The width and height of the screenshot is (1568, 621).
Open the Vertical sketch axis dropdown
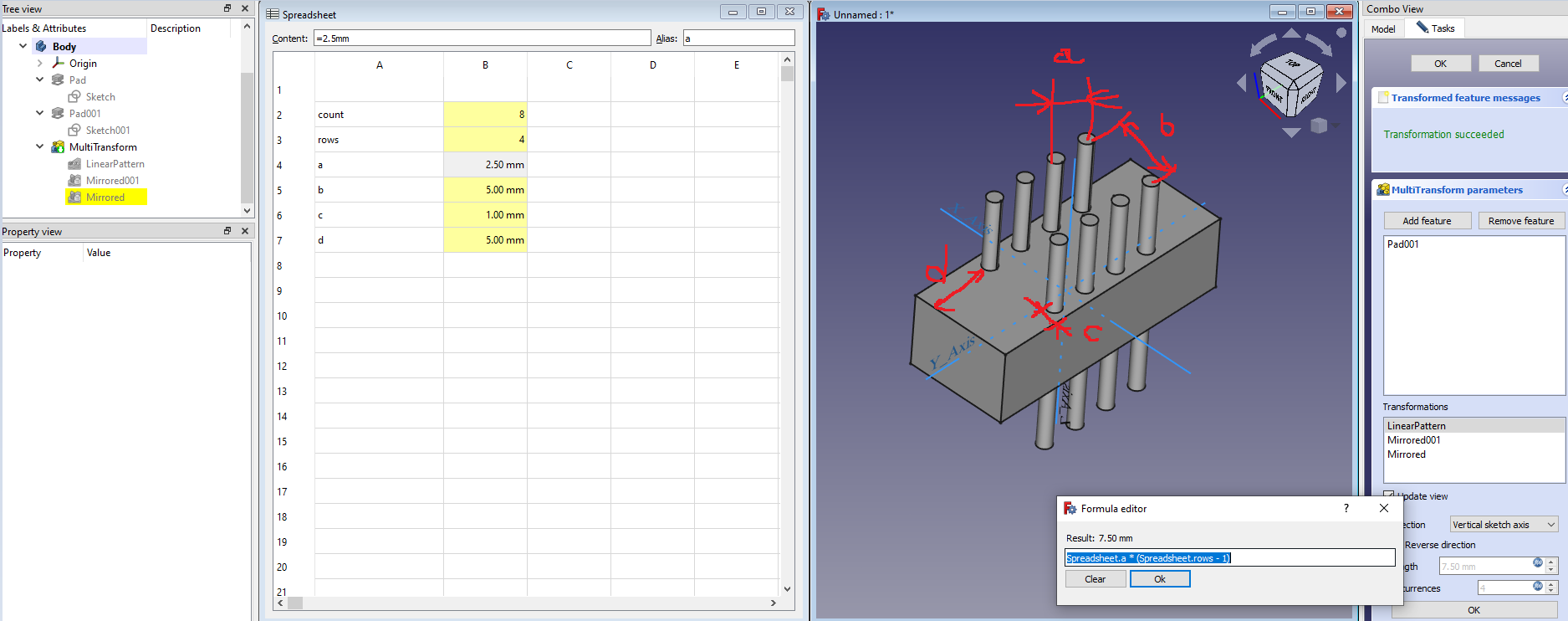click(x=1503, y=525)
